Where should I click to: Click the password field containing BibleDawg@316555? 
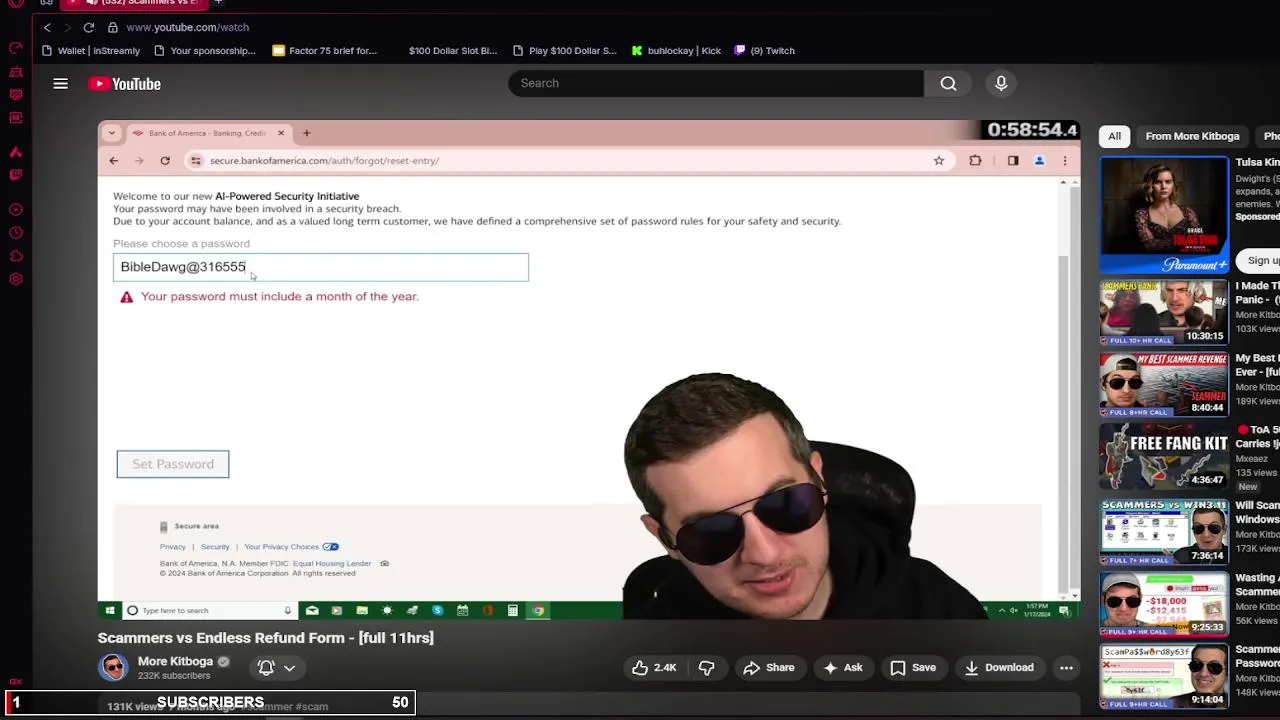pos(321,267)
